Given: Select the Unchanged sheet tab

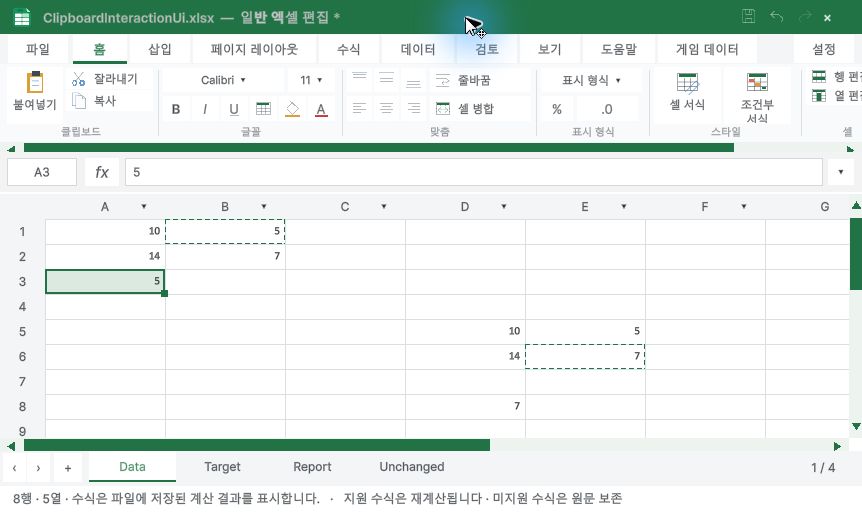Looking at the screenshot, I should (412, 467).
